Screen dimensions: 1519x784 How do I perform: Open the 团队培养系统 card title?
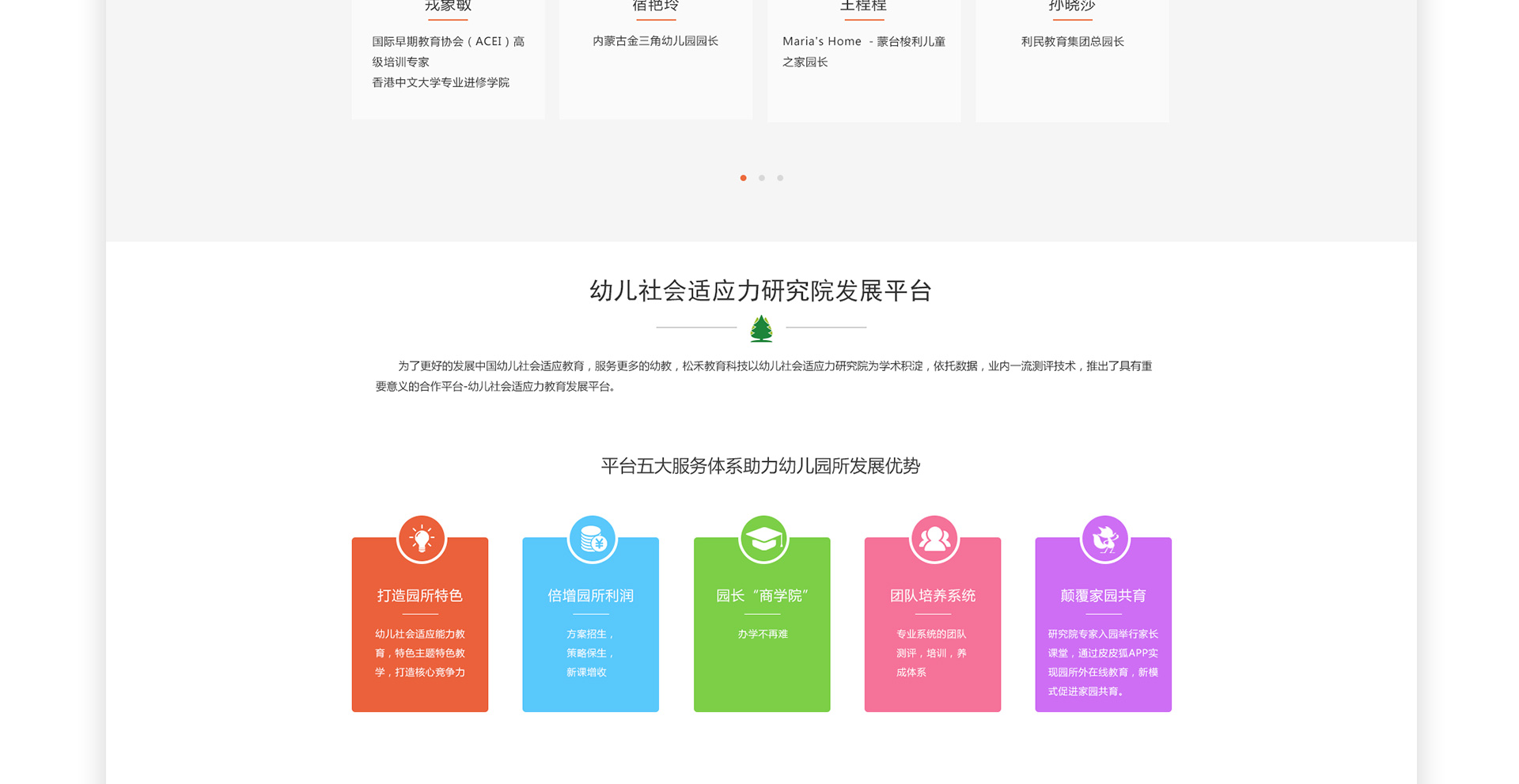933,596
